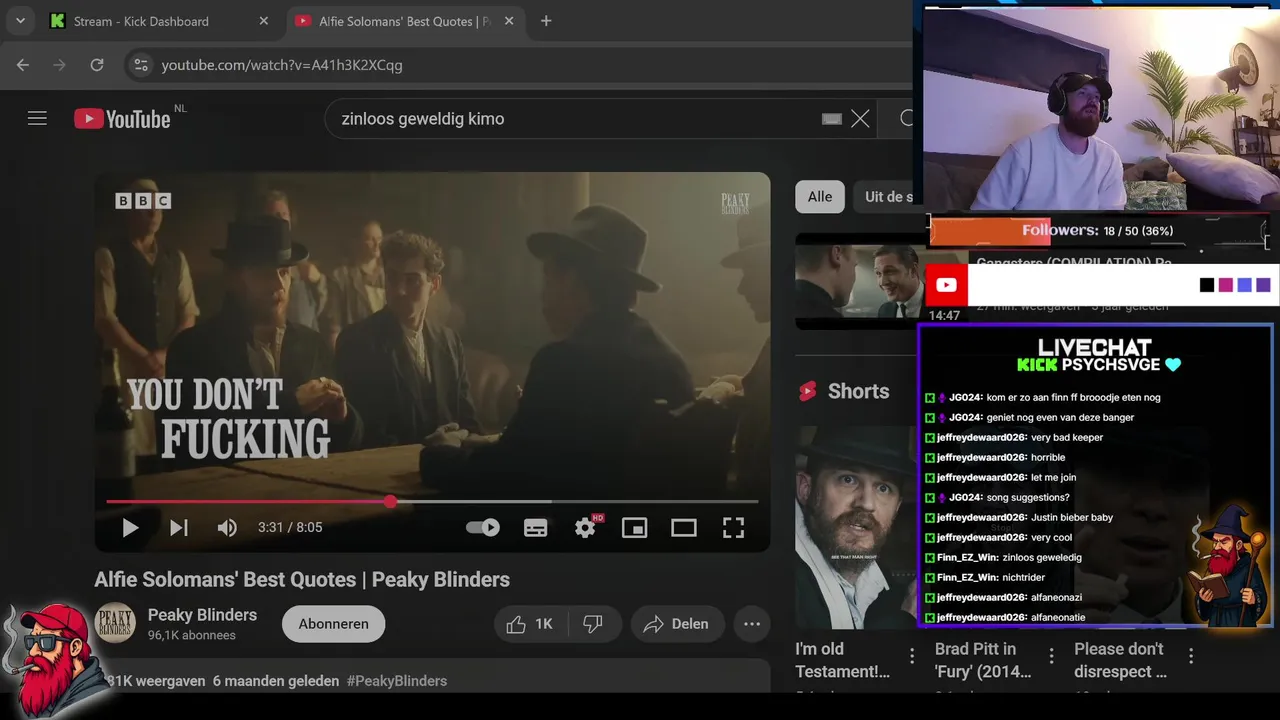Select the purple color square in overlay
1280x720 pixels.
point(1263,285)
